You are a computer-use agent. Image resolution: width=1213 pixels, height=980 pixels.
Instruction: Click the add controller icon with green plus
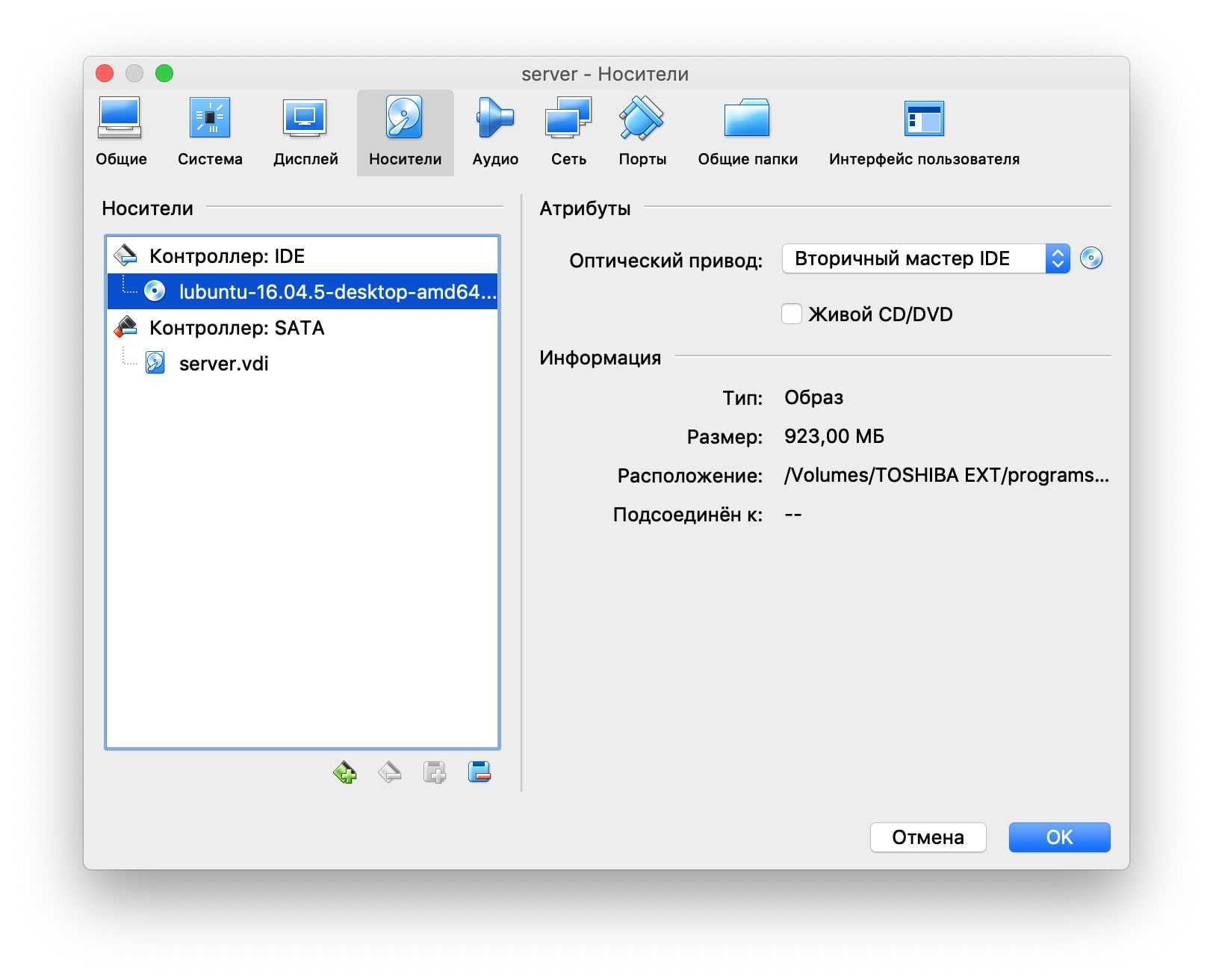[344, 772]
